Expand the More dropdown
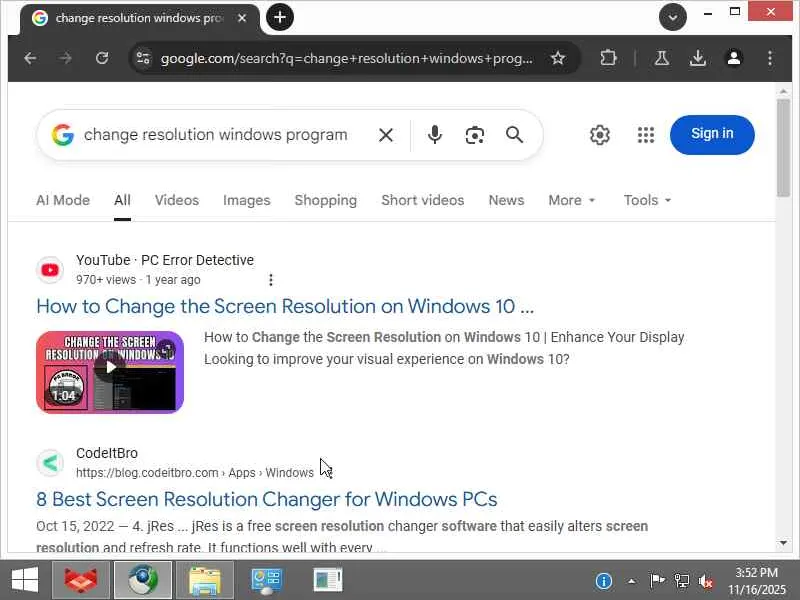The width and height of the screenshot is (800, 600). tap(571, 200)
